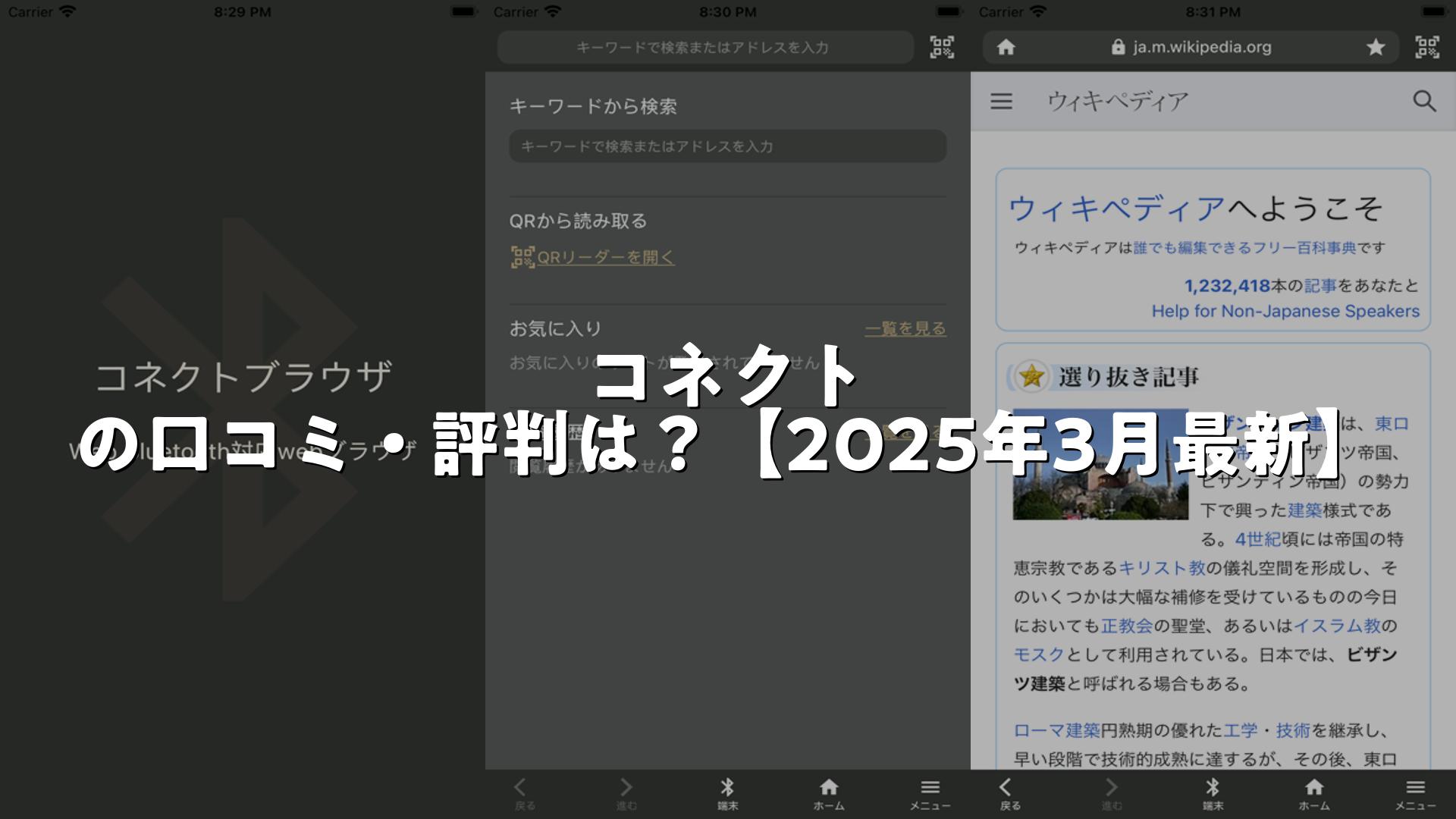Open 誰でも編集できるフリー百科事典 link

pos(1245,248)
